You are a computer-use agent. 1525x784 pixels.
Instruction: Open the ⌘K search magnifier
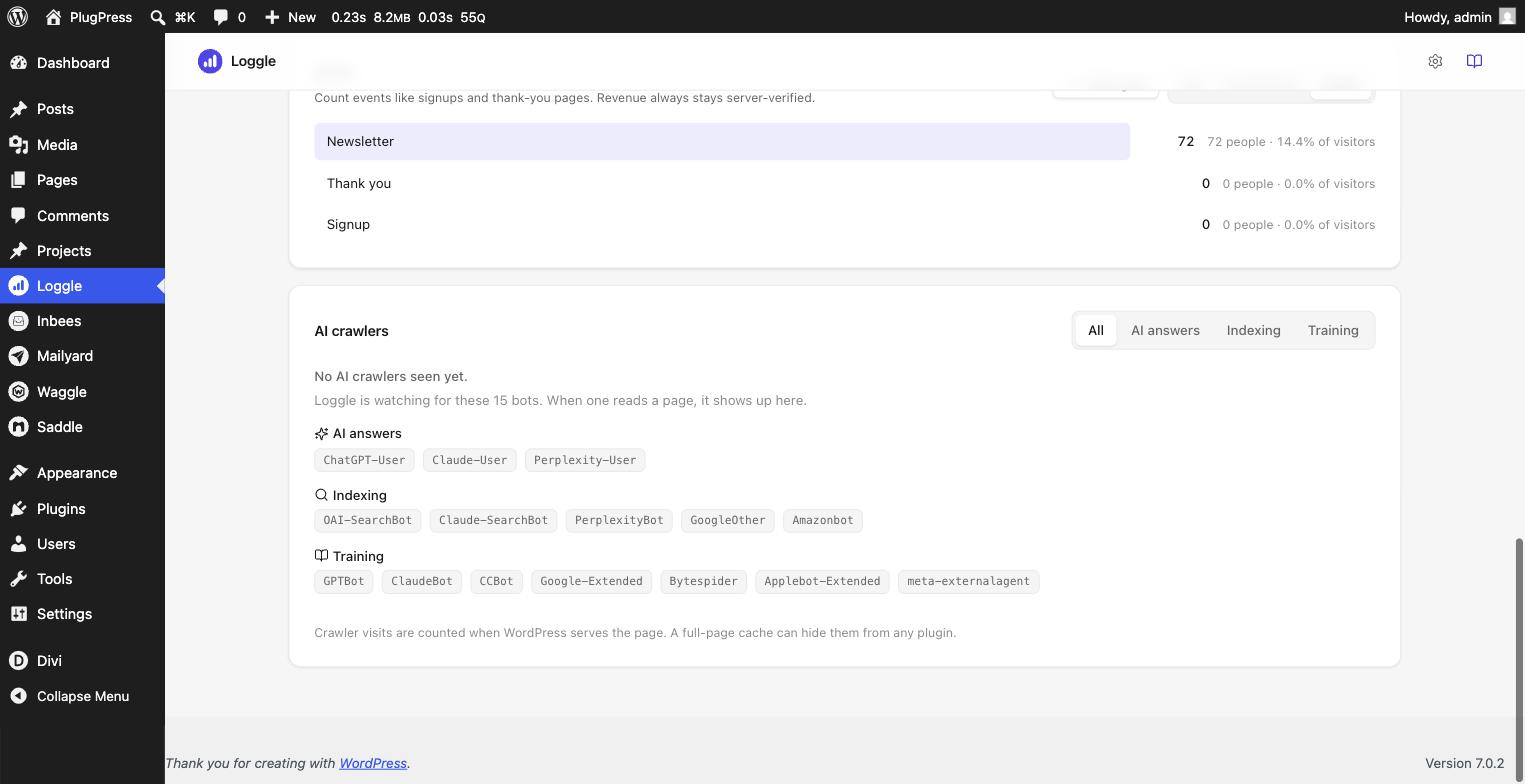pyautogui.click(x=158, y=17)
